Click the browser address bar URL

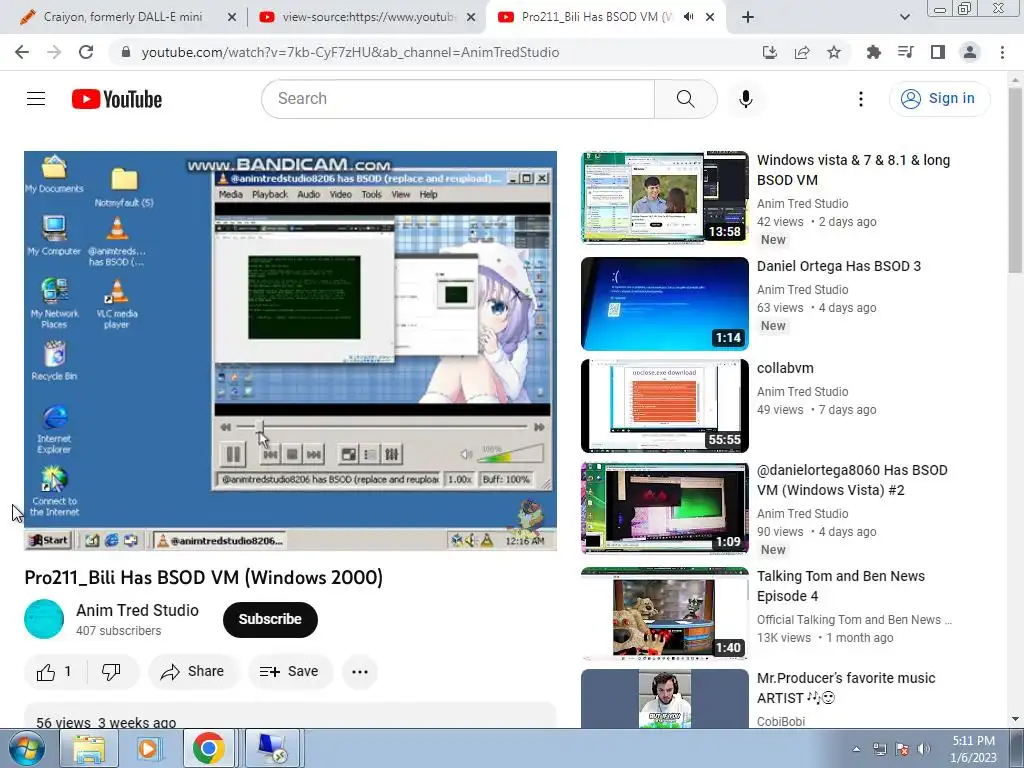tap(350, 52)
